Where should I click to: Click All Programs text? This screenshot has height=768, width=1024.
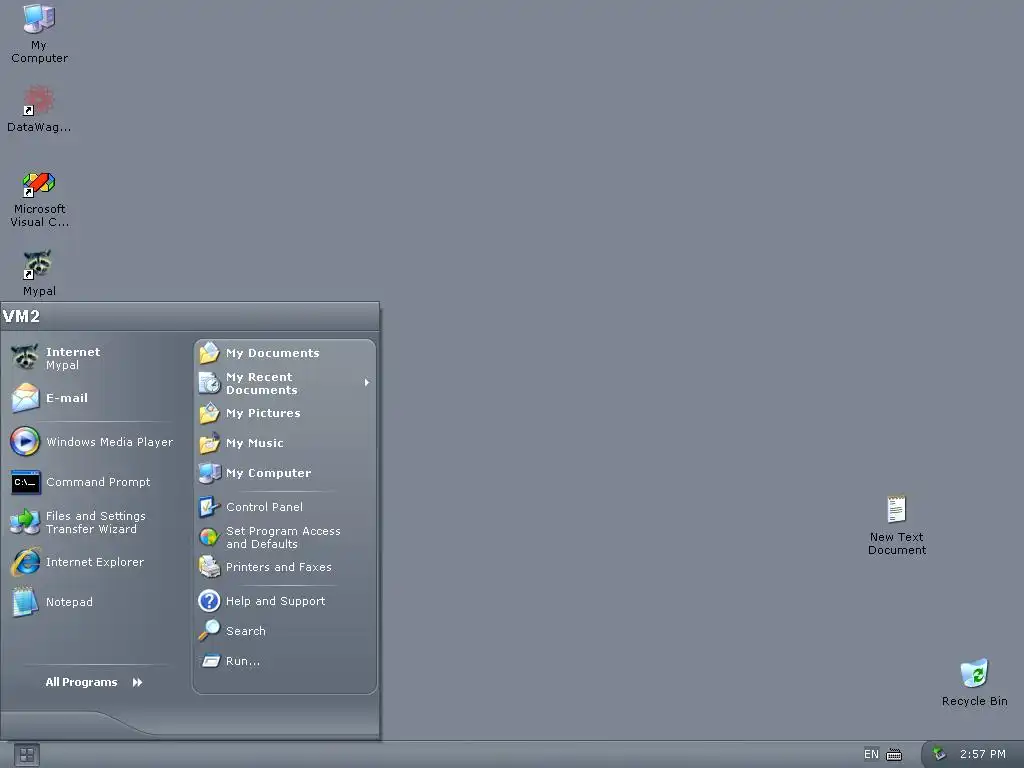pos(82,682)
